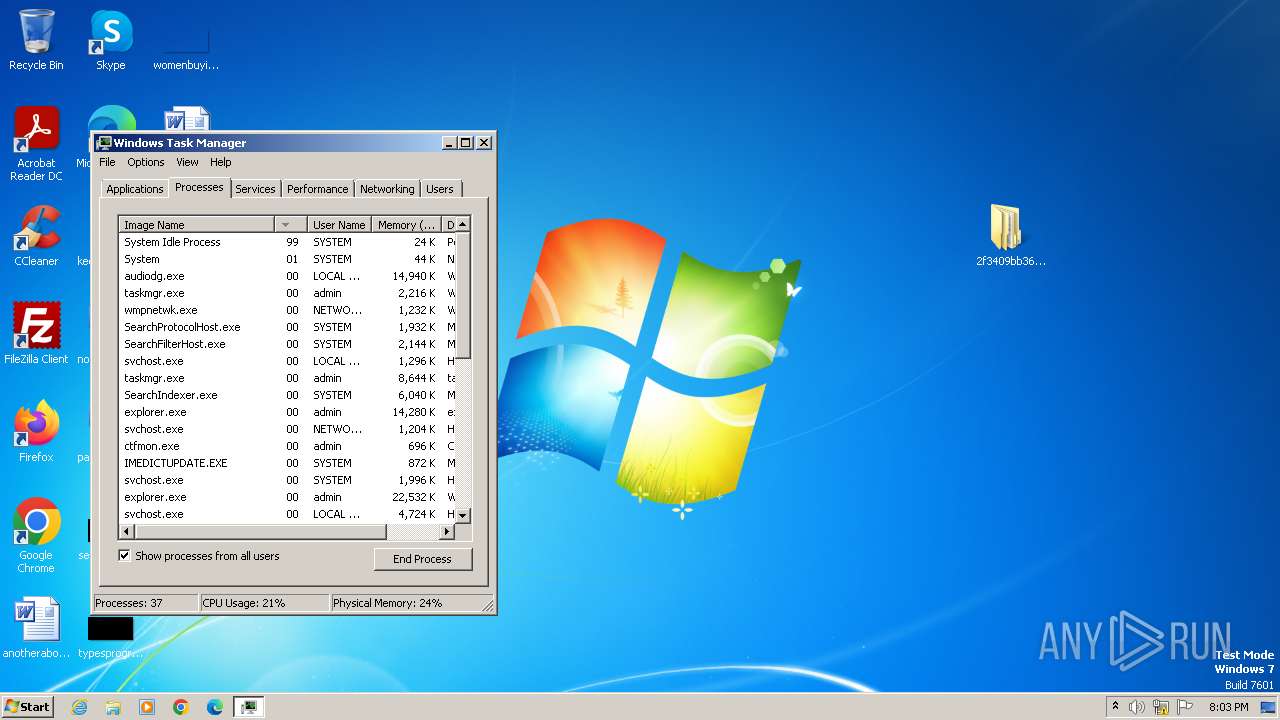Viewport: 1280px width, 720px height.
Task: Open Action Center flag icon
Action: 1185,707
